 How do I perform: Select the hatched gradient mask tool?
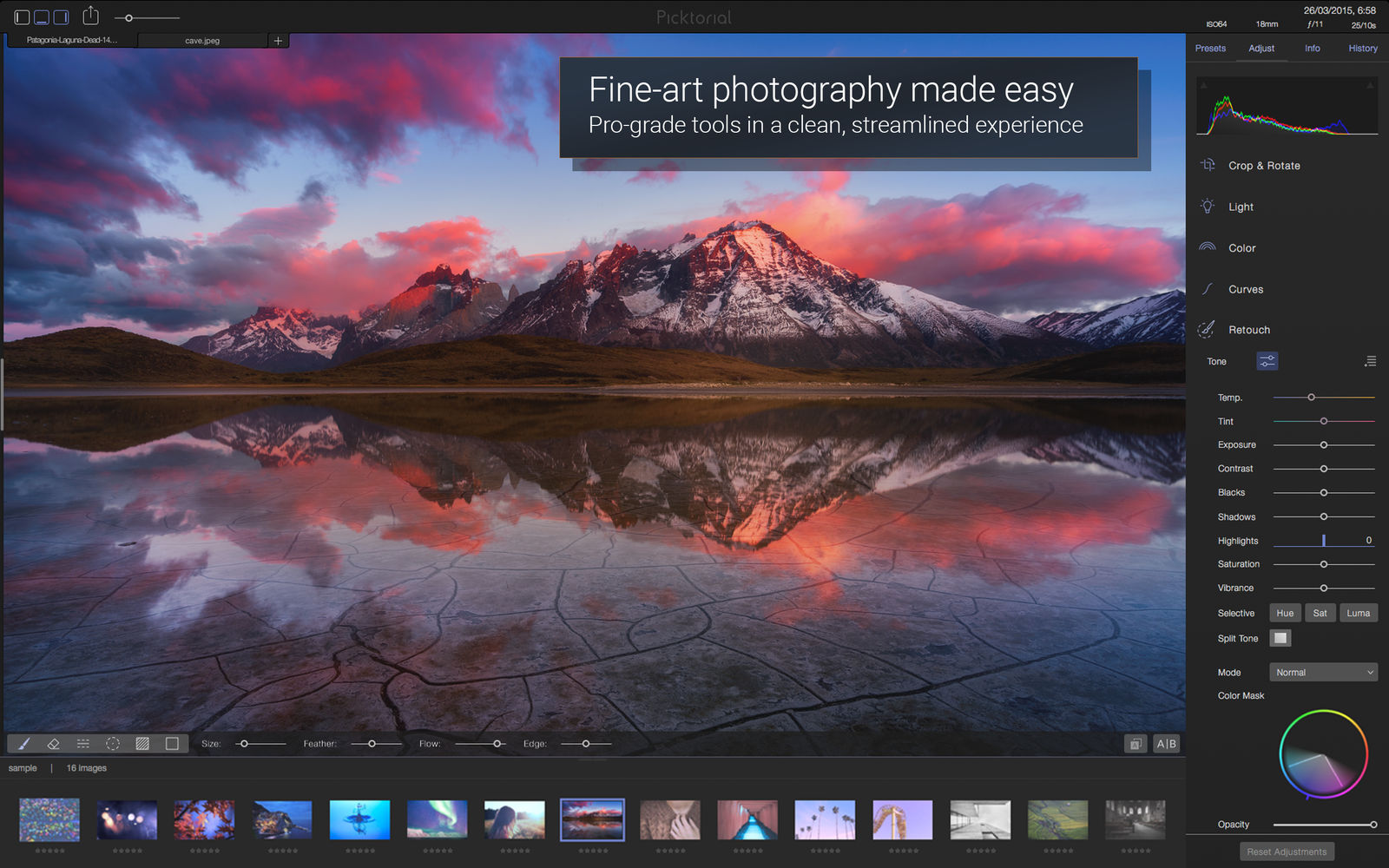142,744
